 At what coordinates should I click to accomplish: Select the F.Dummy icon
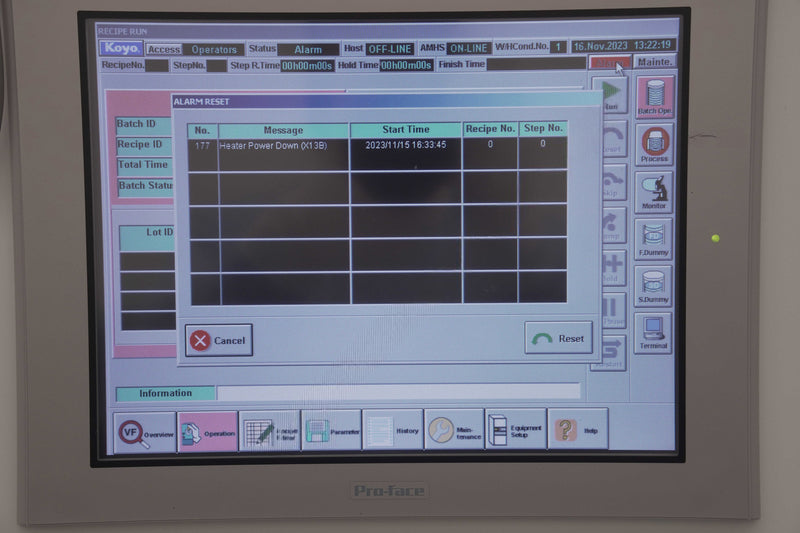point(653,240)
